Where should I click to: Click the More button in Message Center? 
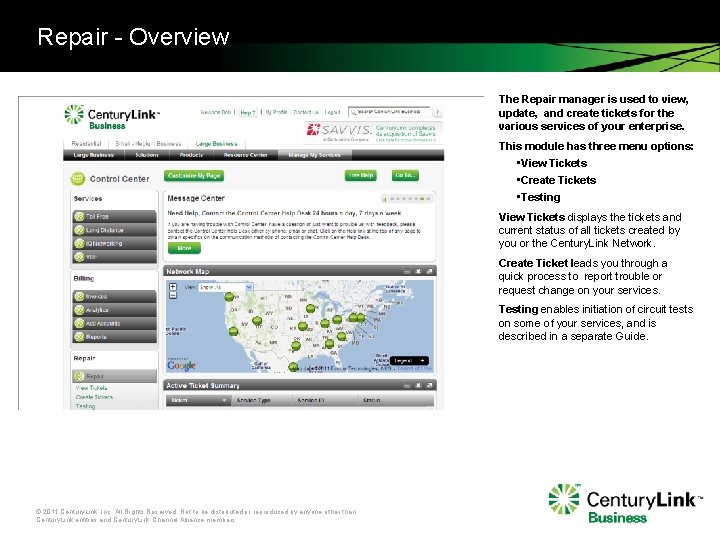[x=184, y=248]
